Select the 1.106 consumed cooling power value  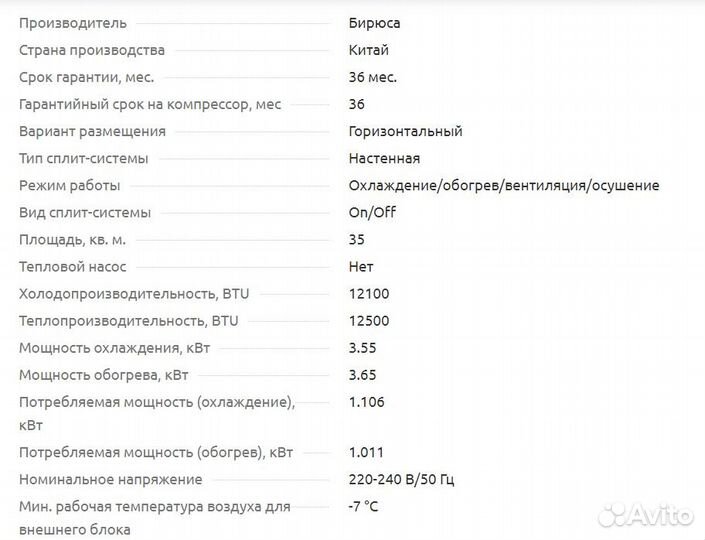(x=366, y=402)
